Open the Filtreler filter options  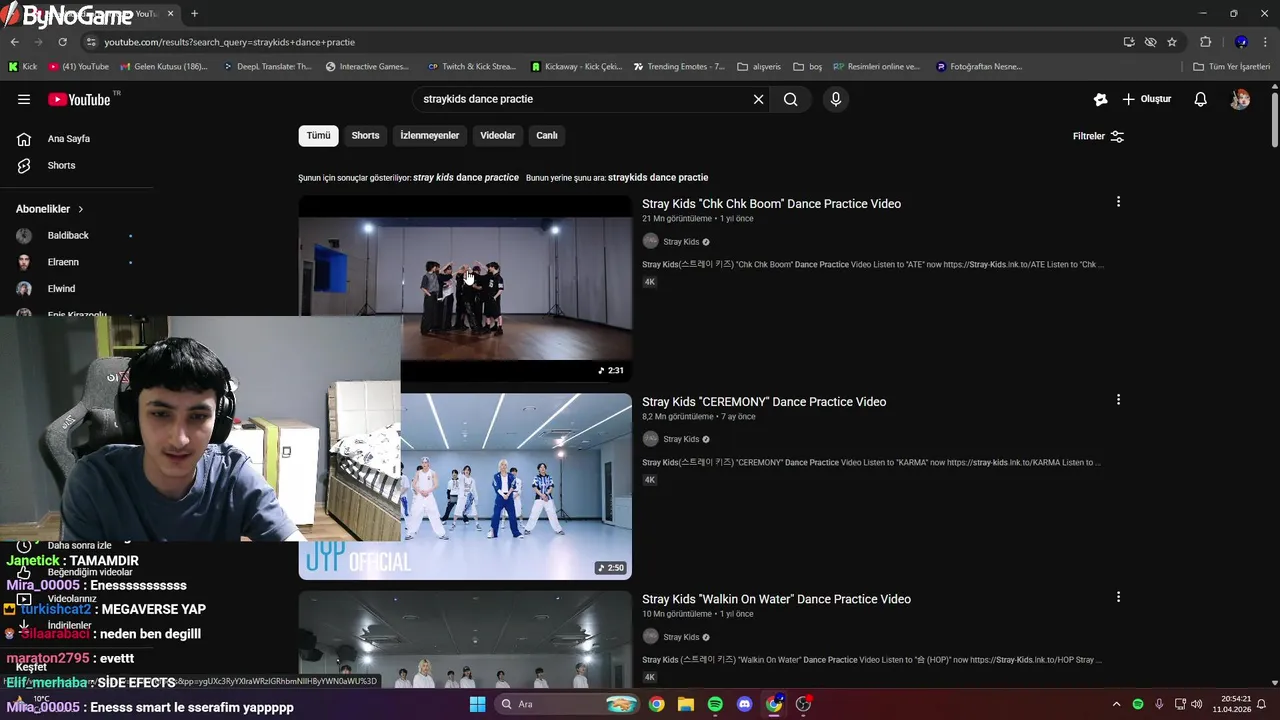[1098, 136]
